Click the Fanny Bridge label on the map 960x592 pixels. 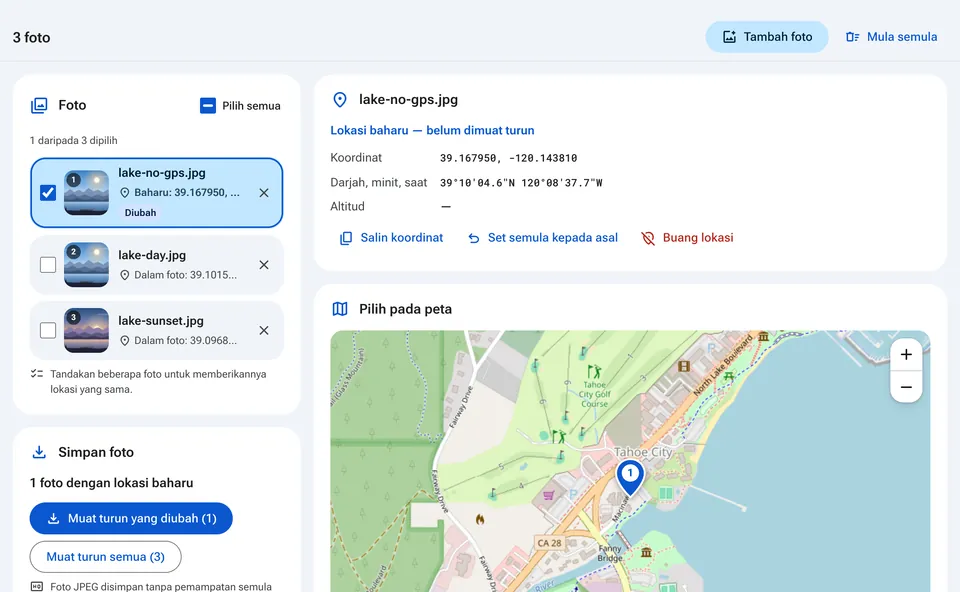[610, 553]
